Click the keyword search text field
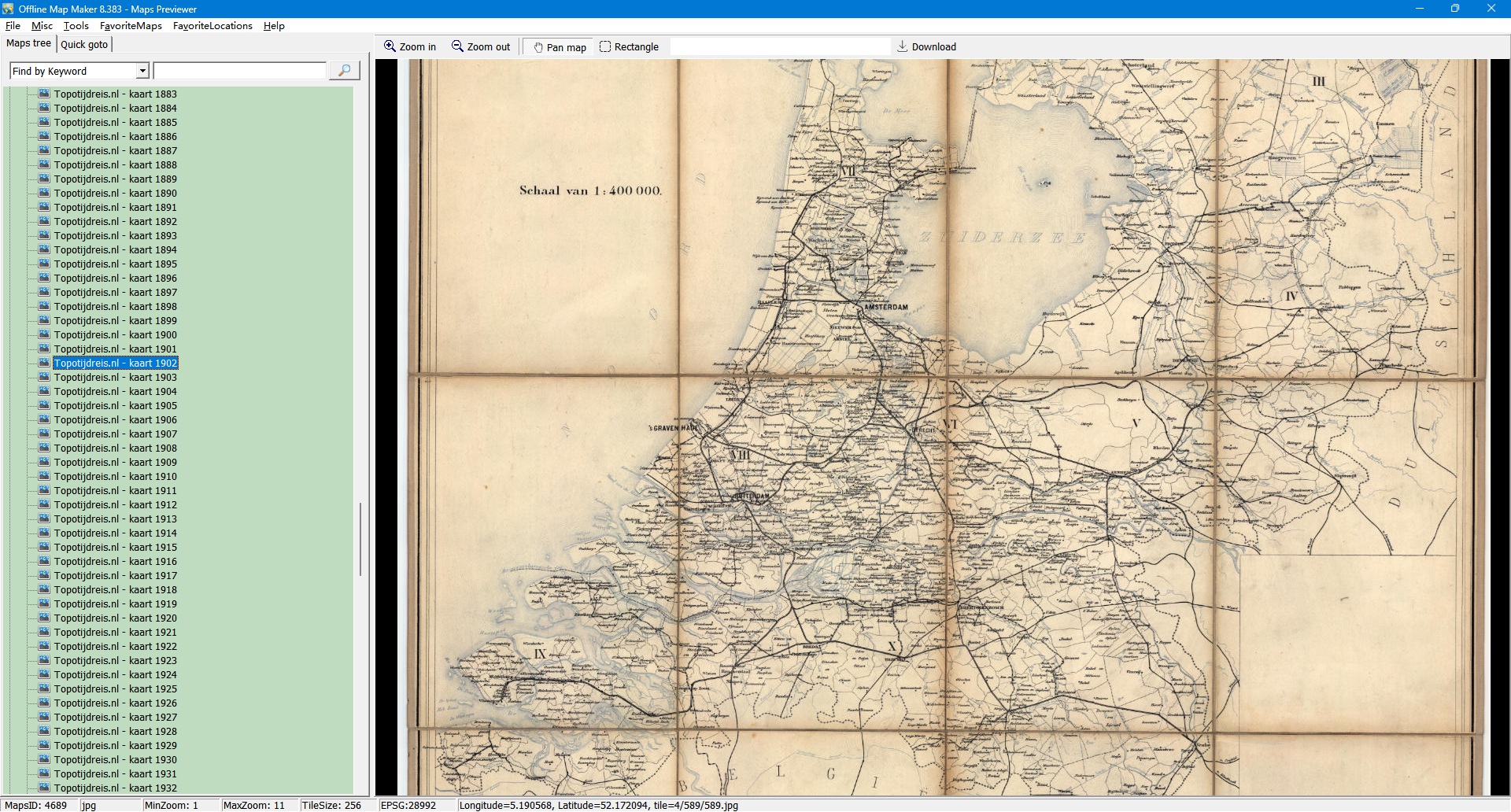 click(239, 72)
